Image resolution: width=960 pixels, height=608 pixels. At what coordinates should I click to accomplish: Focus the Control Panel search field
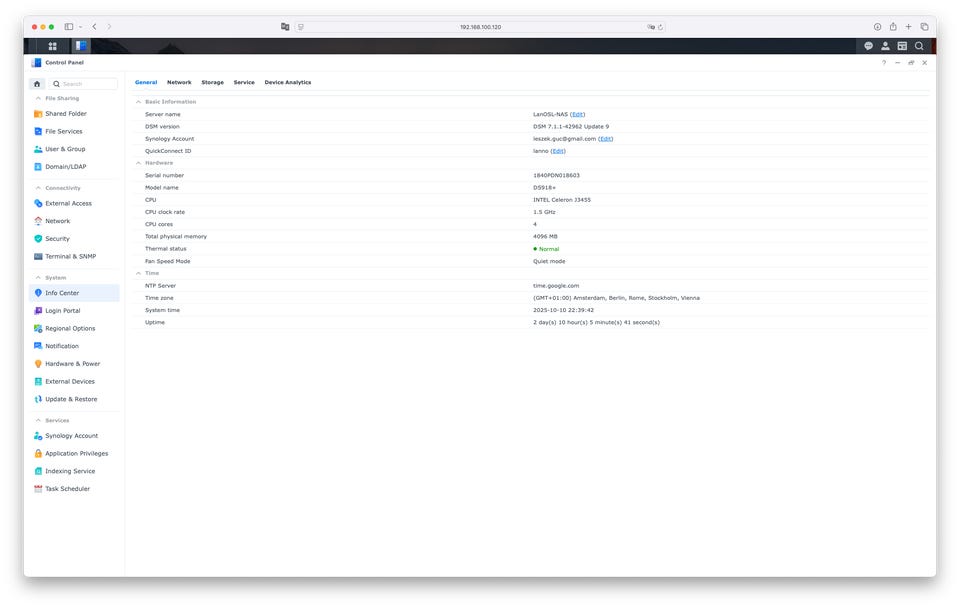[x=83, y=84]
